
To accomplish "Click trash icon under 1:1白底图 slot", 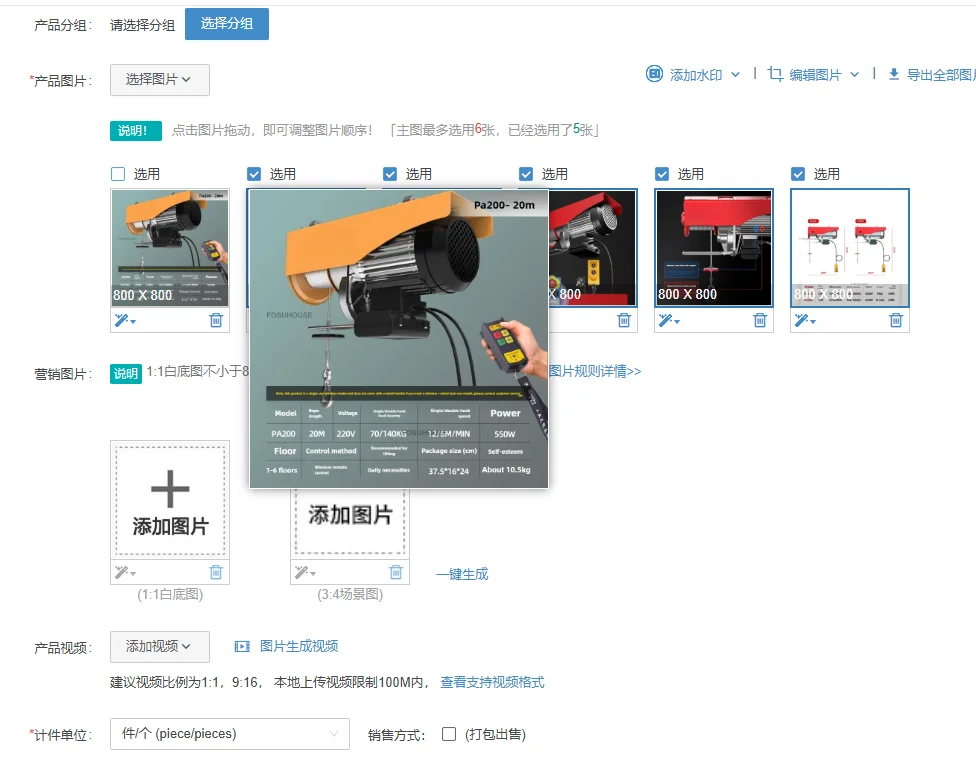I will pyautogui.click(x=216, y=572).
